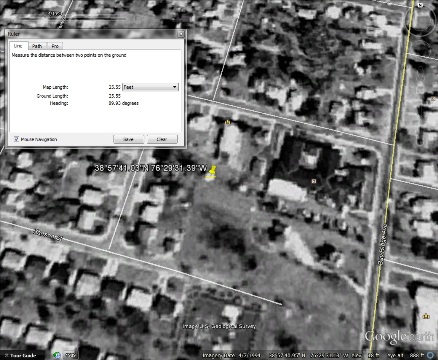This screenshot has width=438, height=360.
Task: Click the Save button in Ruler
Action: 128,139
